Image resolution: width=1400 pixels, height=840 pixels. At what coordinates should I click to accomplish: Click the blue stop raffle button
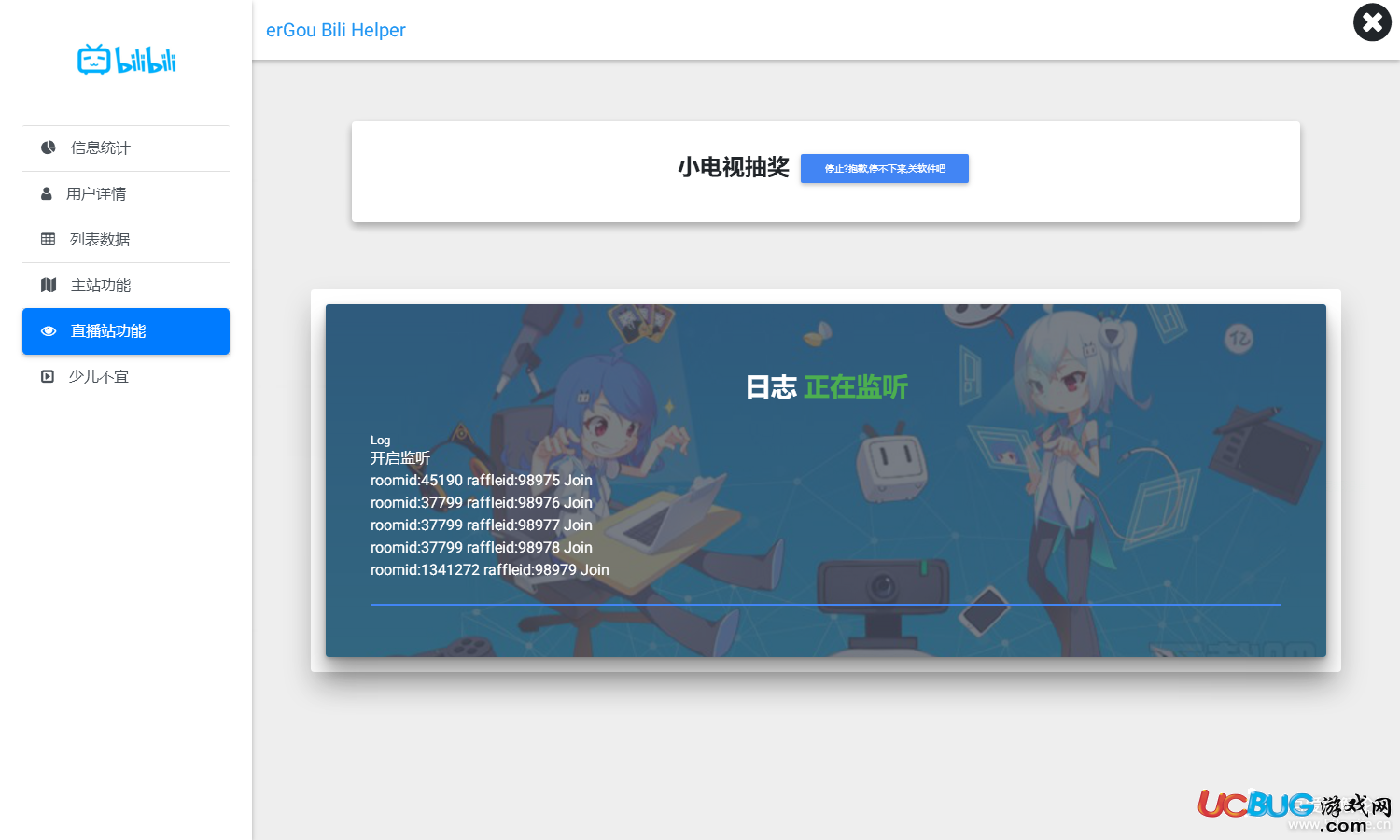point(885,169)
